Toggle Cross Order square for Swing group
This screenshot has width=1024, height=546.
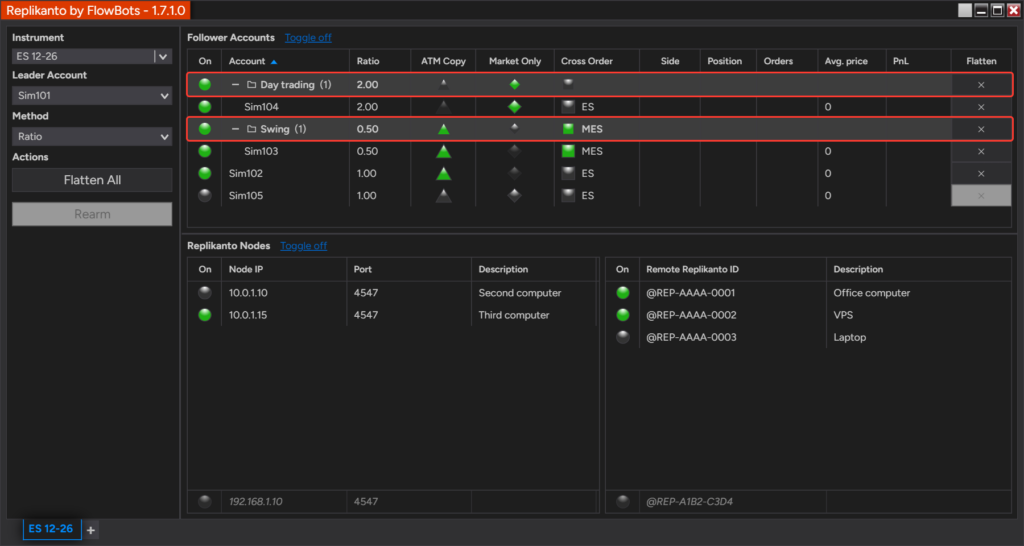568,129
